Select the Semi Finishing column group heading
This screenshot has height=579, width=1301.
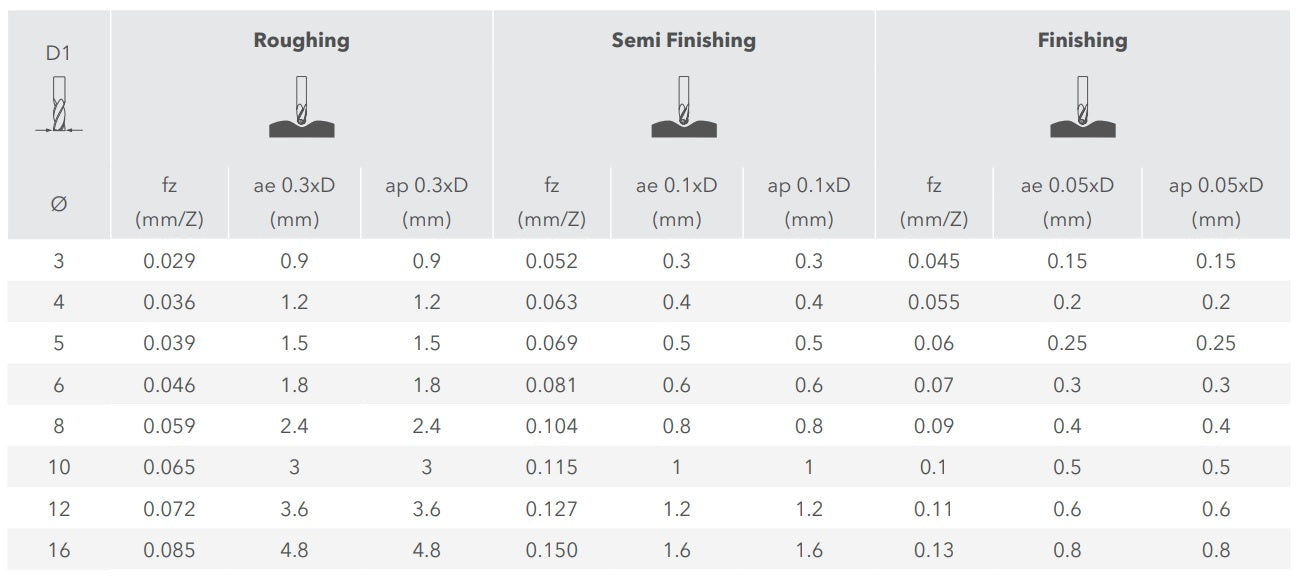click(x=683, y=41)
